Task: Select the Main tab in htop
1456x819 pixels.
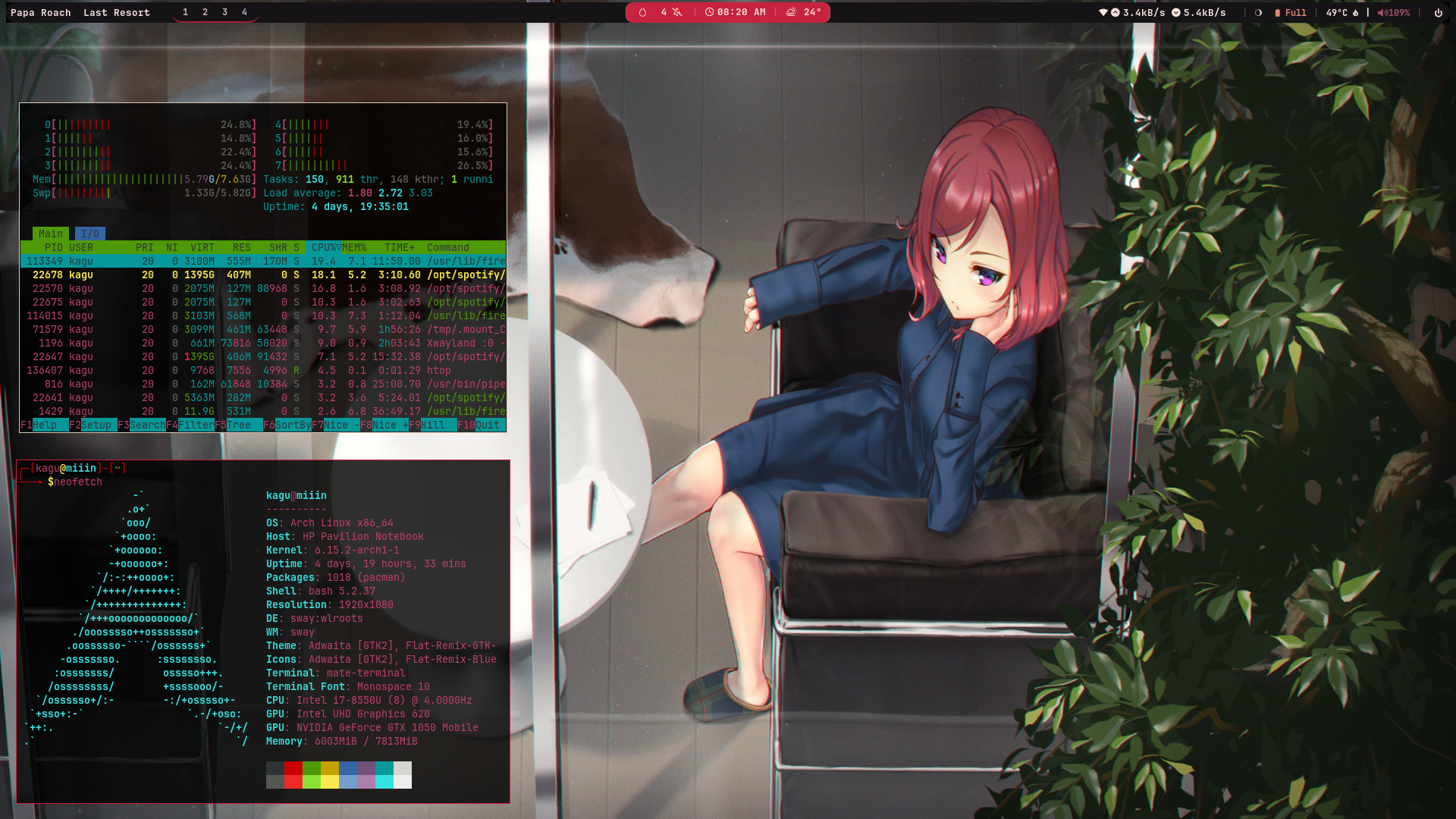Action: click(51, 234)
